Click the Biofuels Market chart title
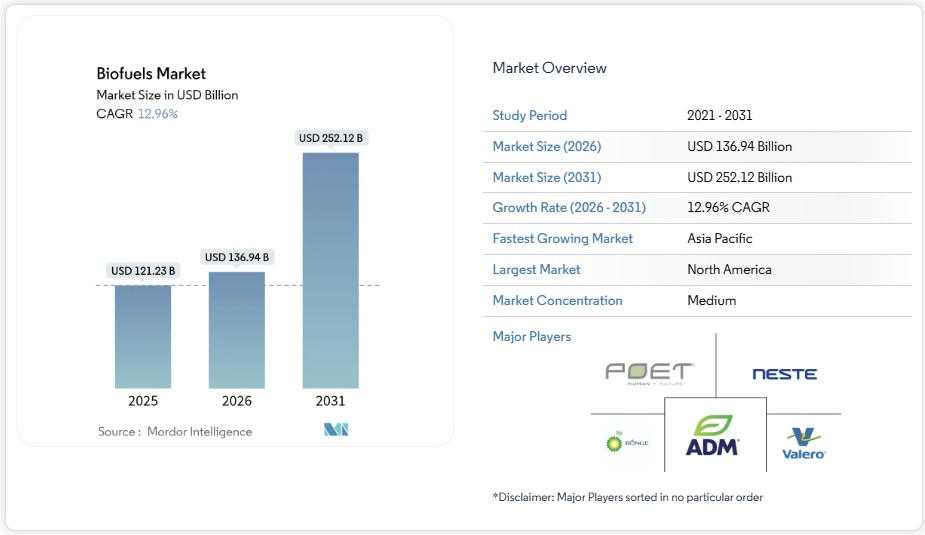This screenshot has height=535, width=925. [151, 74]
